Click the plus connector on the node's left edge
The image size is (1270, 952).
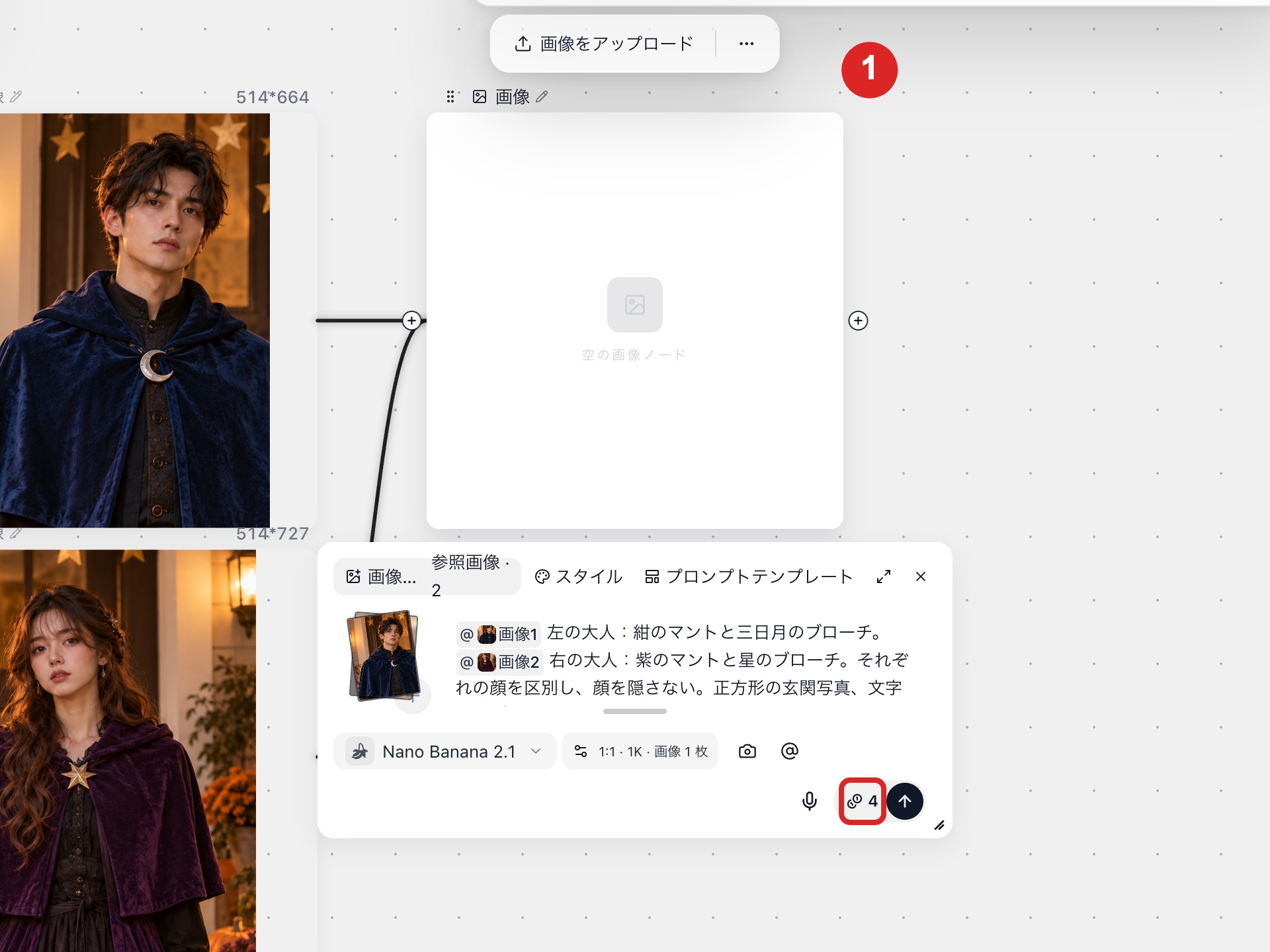(x=411, y=321)
